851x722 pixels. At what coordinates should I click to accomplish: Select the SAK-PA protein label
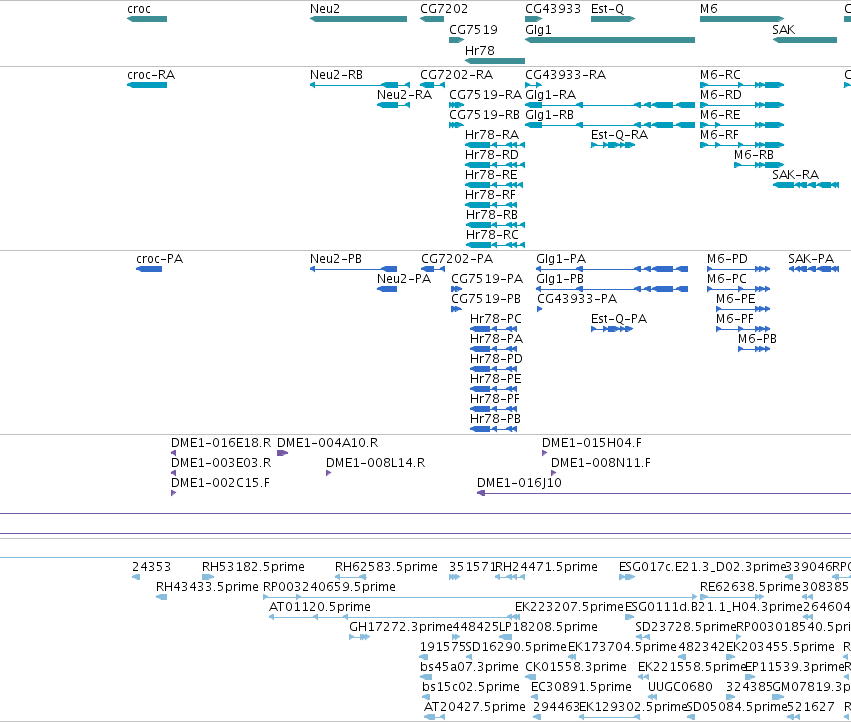(811, 259)
